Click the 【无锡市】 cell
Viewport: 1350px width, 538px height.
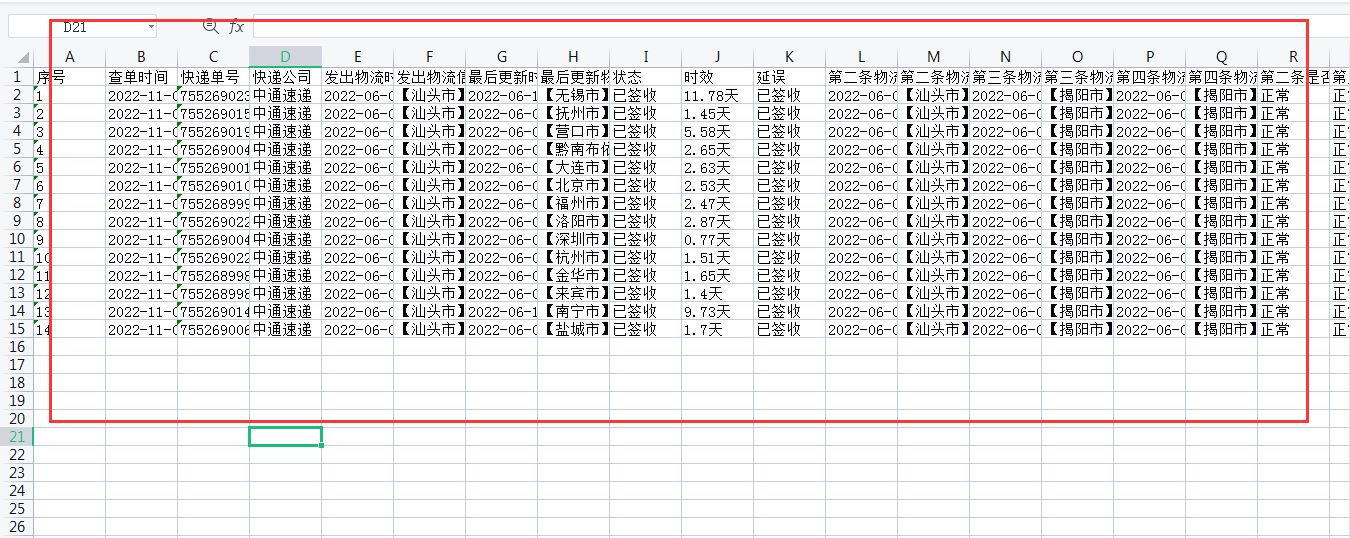573,95
